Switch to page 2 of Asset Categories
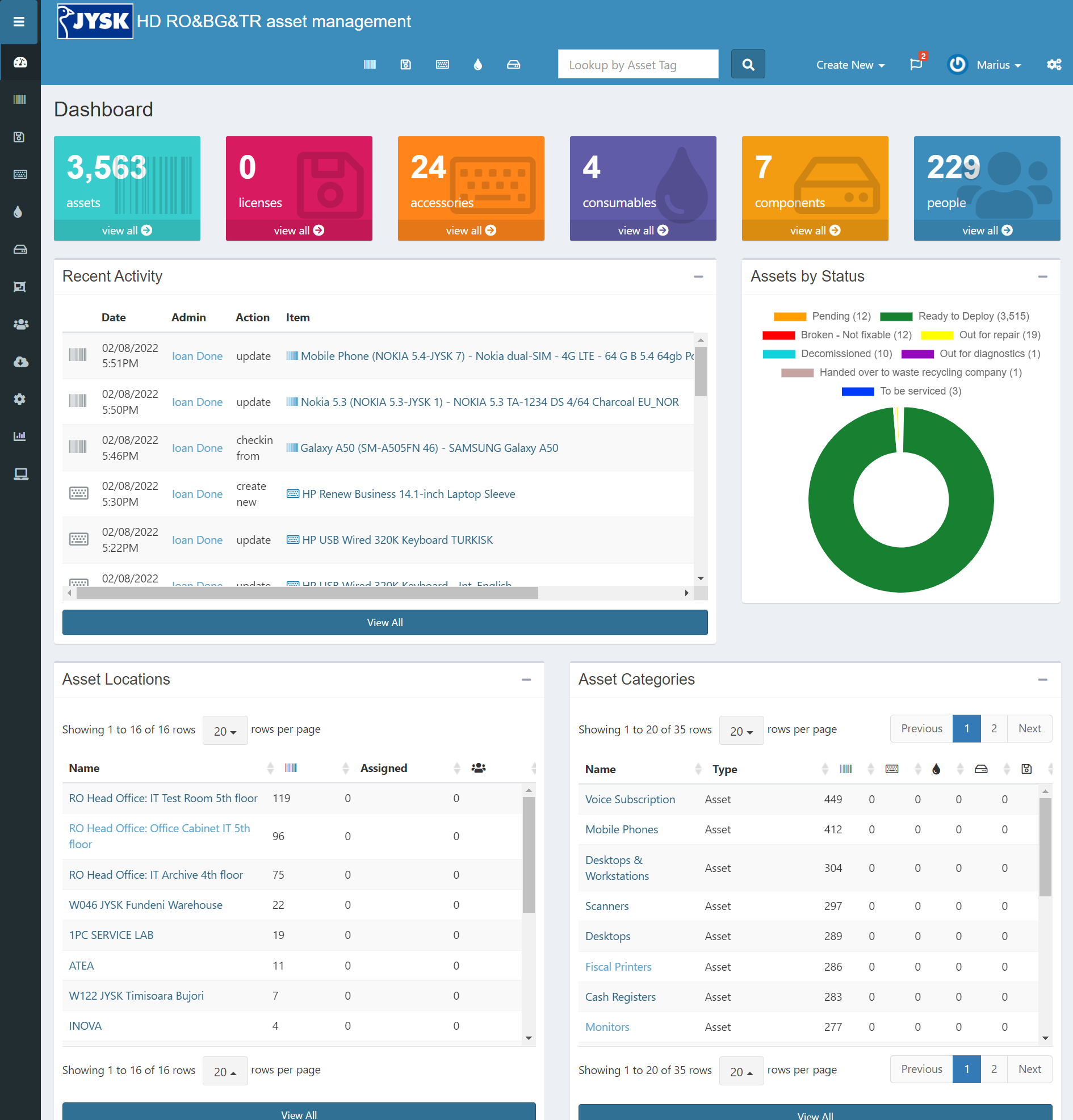The width and height of the screenshot is (1073, 1120). (994, 728)
